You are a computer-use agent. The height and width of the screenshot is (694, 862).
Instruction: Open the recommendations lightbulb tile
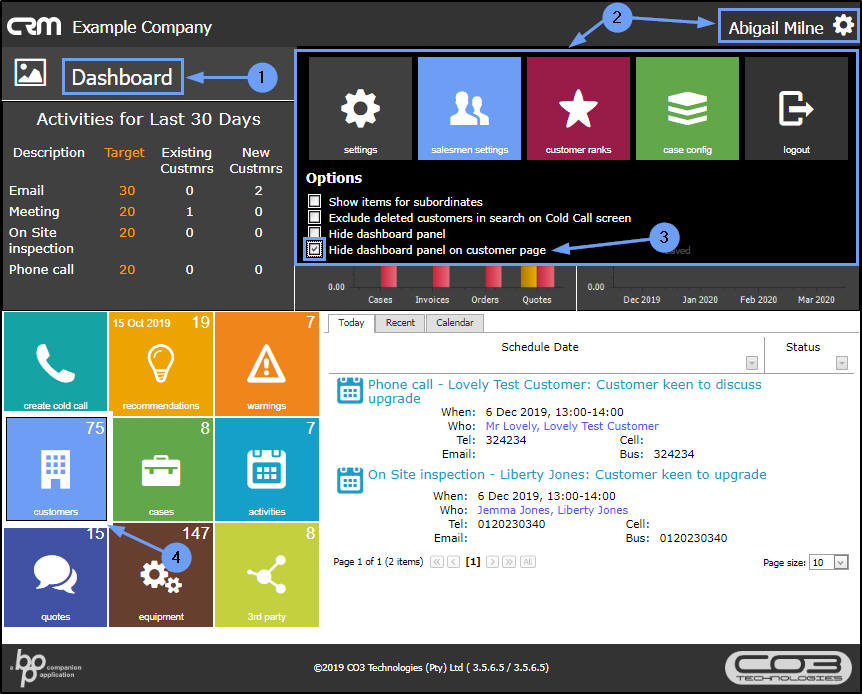click(x=161, y=363)
